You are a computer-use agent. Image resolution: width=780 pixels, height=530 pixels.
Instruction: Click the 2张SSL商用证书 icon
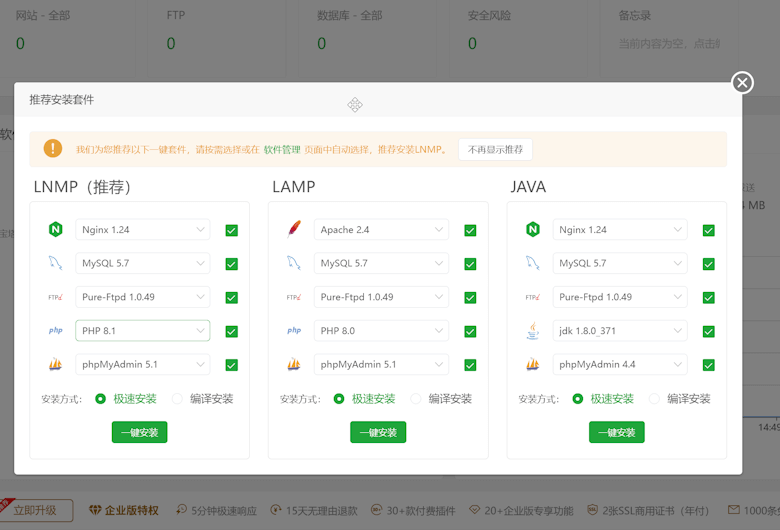pyautogui.click(x=592, y=510)
